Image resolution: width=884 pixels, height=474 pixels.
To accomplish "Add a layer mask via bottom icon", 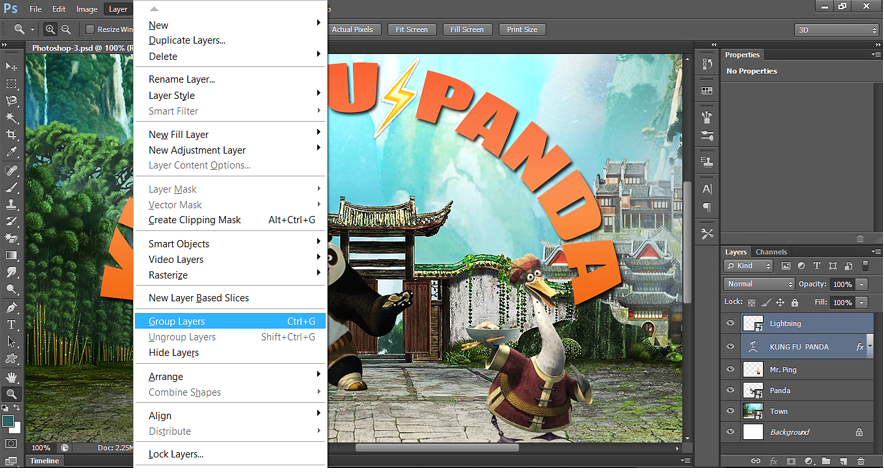I will (791, 461).
